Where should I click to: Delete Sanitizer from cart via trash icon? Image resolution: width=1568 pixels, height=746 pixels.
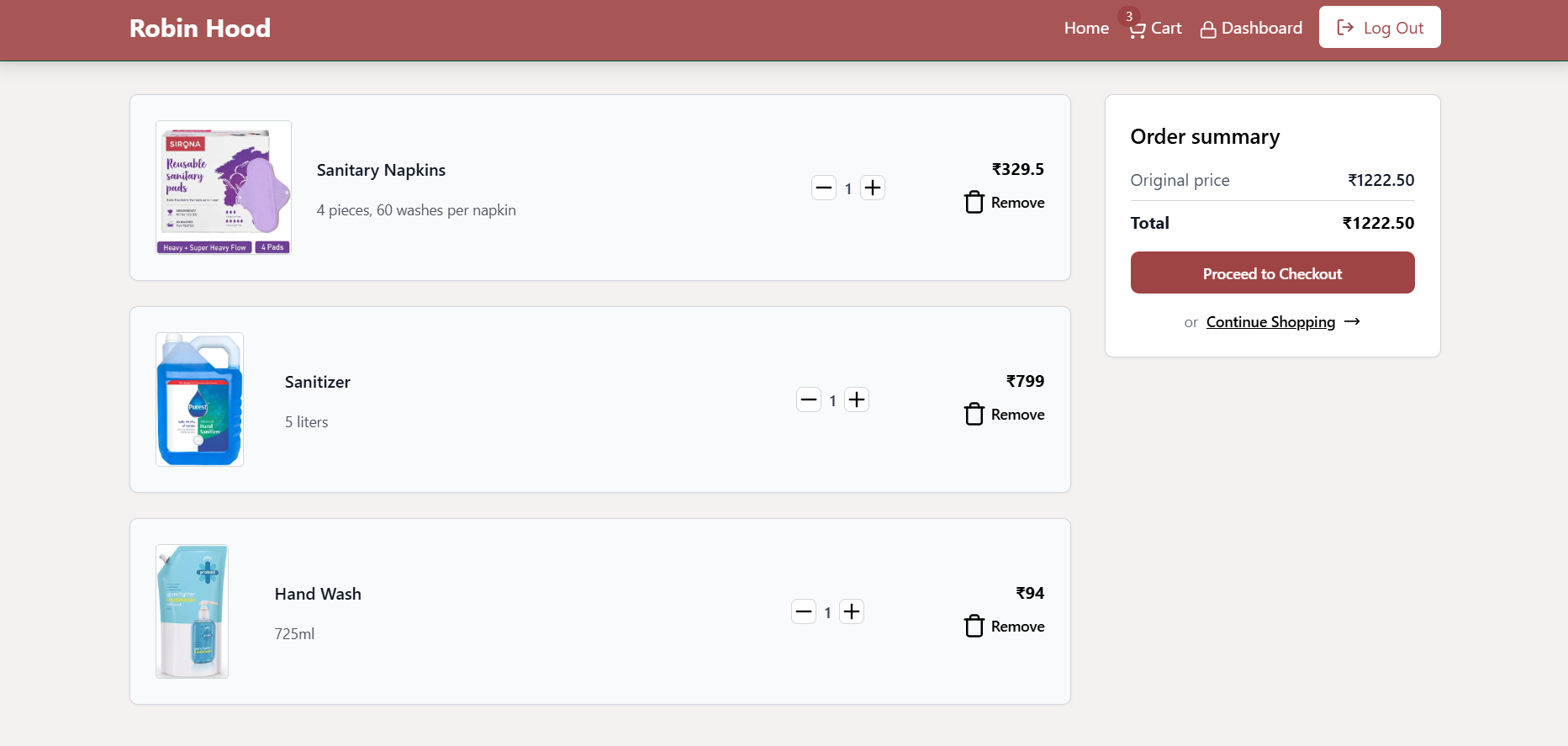point(974,415)
